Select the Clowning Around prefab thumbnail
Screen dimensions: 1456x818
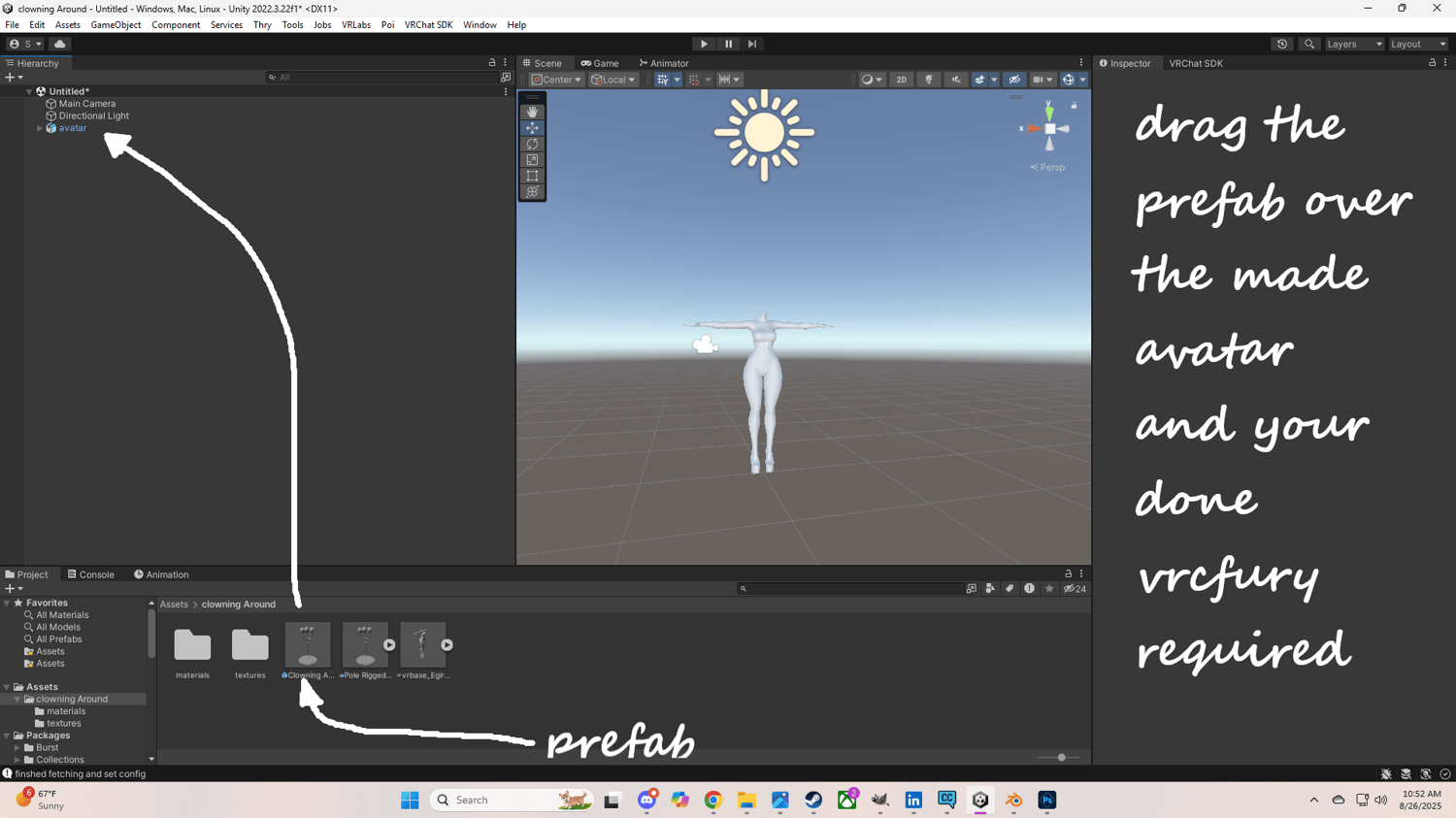pyautogui.click(x=308, y=645)
